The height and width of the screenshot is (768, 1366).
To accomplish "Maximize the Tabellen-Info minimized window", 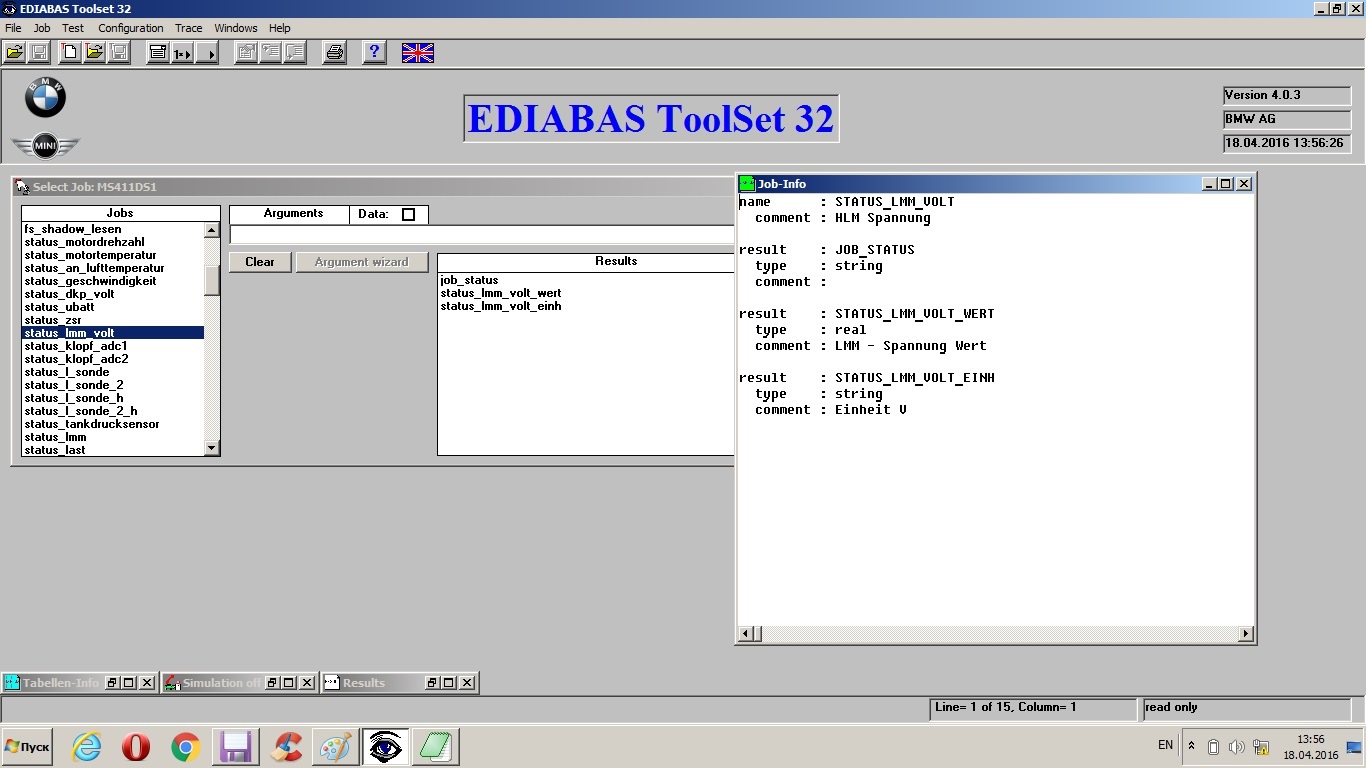I will (128, 683).
